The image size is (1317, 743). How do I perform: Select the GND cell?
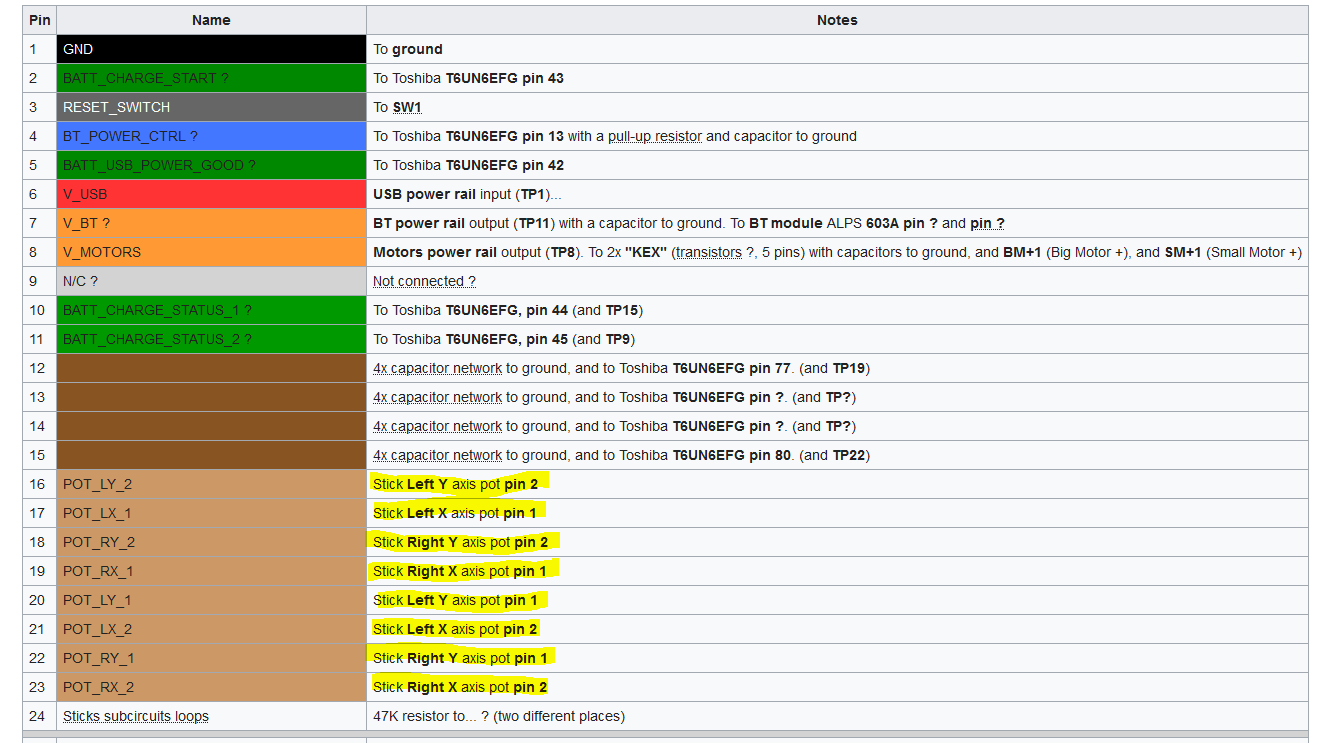point(211,49)
